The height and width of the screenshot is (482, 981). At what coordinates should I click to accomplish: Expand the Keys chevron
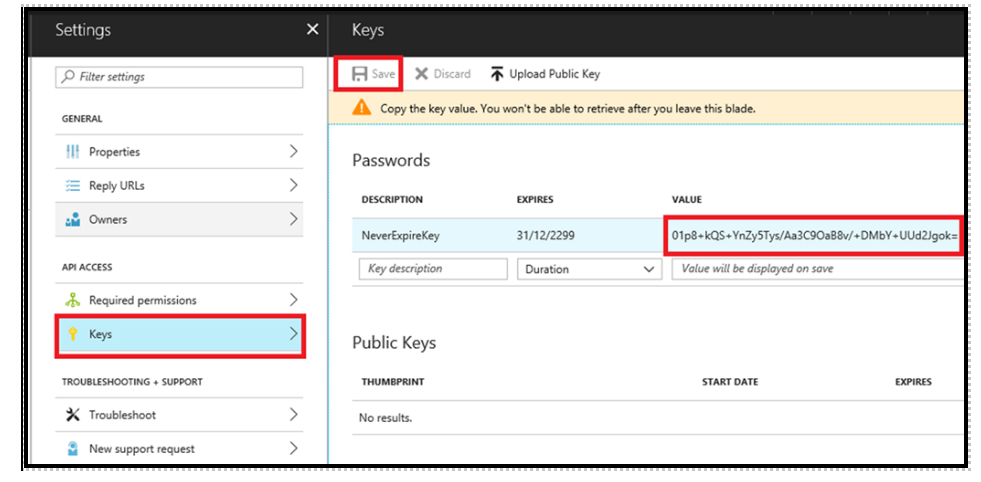tap(293, 334)
